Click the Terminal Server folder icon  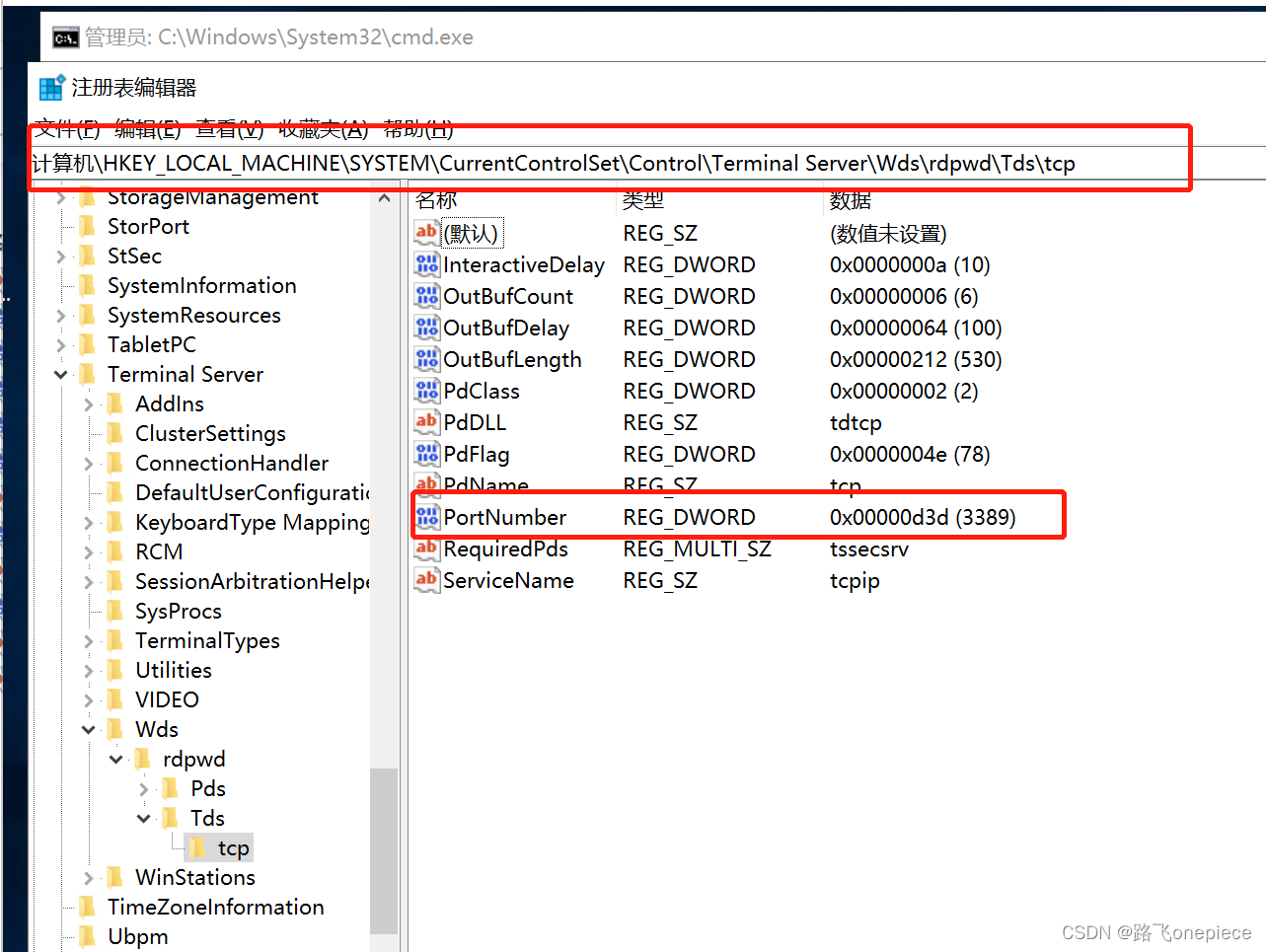click(x=88, y=374)
